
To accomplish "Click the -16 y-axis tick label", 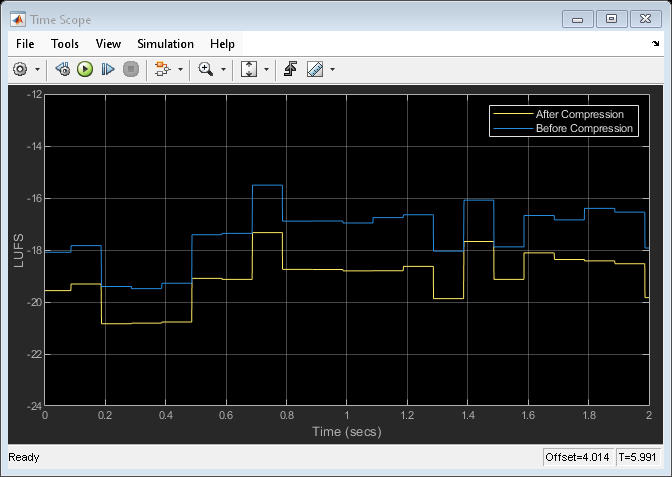I will [34, 198].
